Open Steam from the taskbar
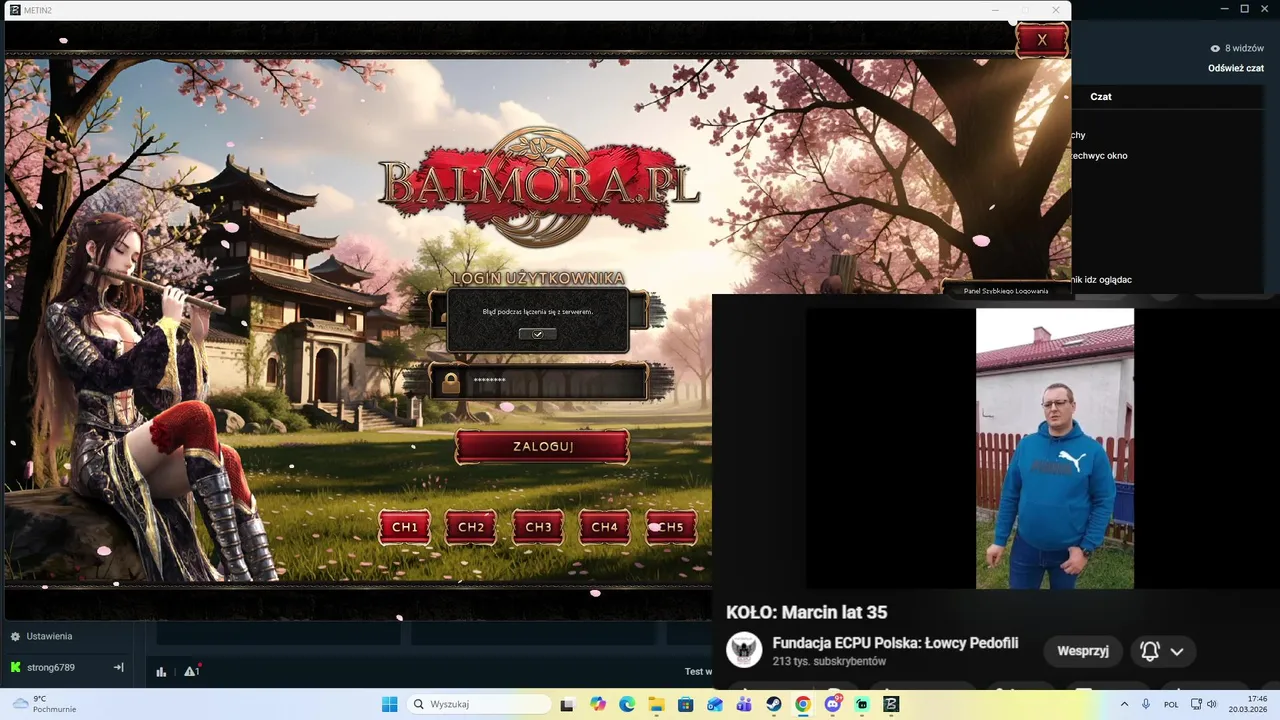The width and height of the screenshot is (1280, 720). point(774,704)
